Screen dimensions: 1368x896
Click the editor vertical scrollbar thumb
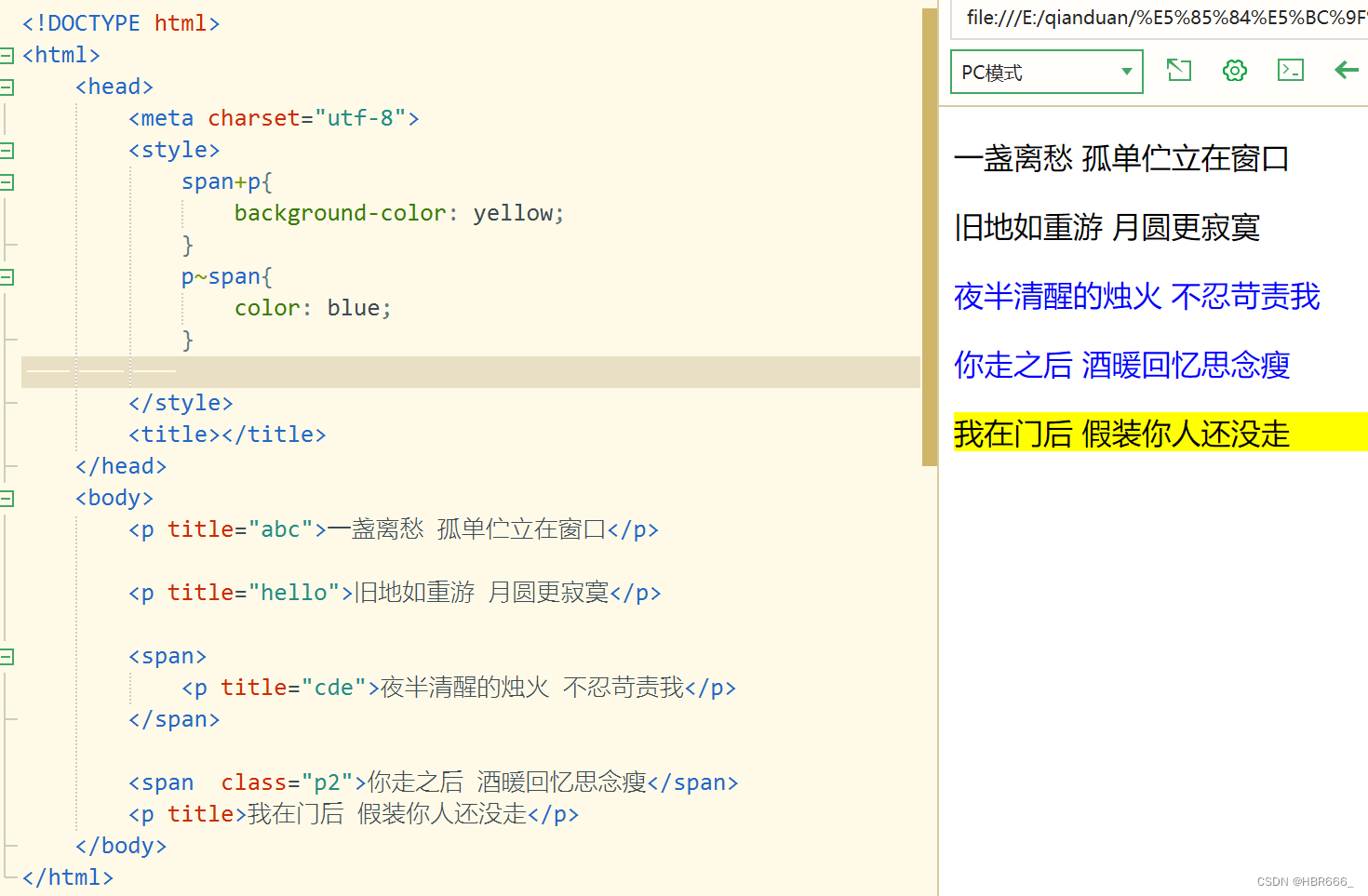click(929, 237)
